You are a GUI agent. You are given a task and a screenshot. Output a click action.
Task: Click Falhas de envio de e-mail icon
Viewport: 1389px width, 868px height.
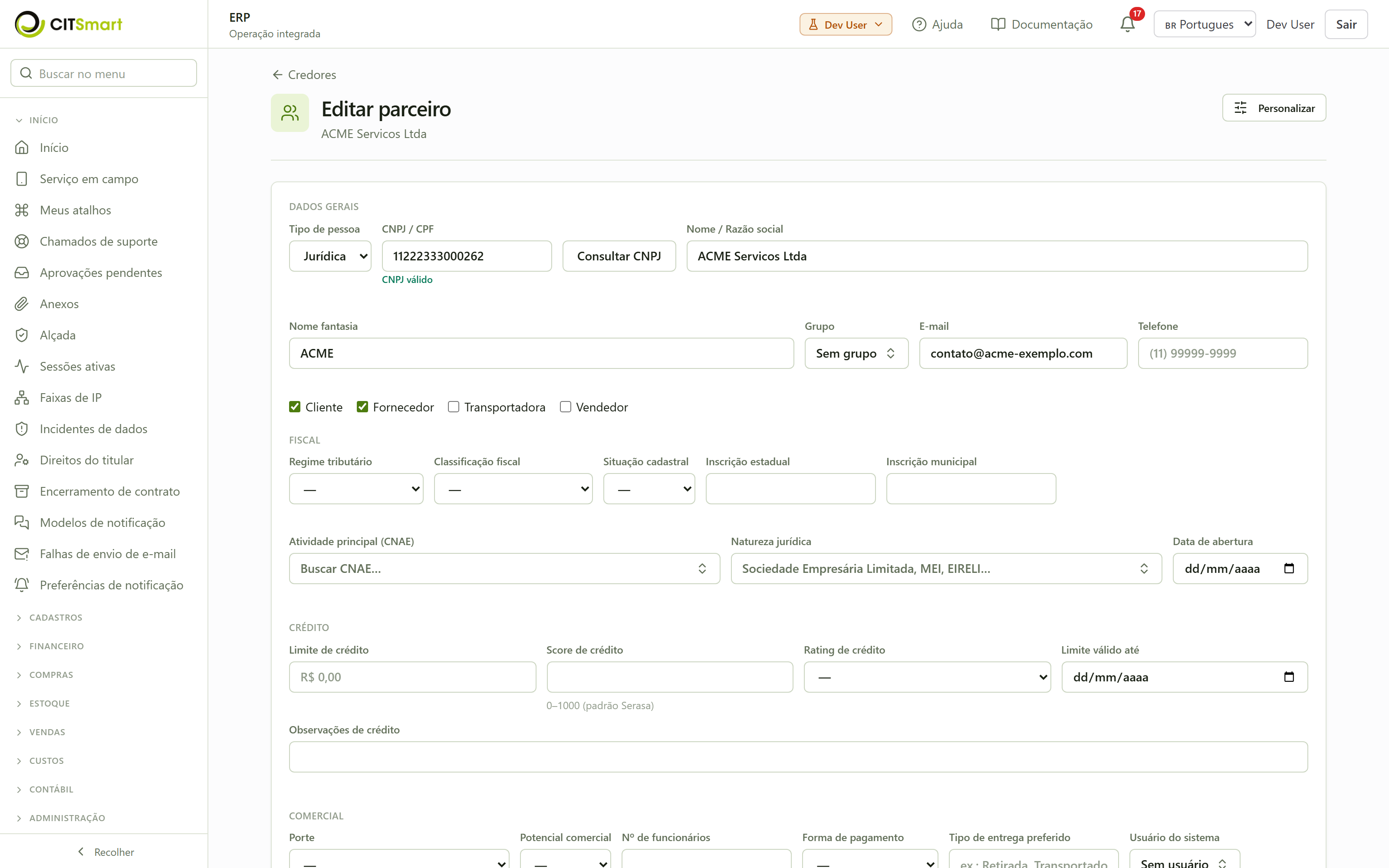click(22, 554)
